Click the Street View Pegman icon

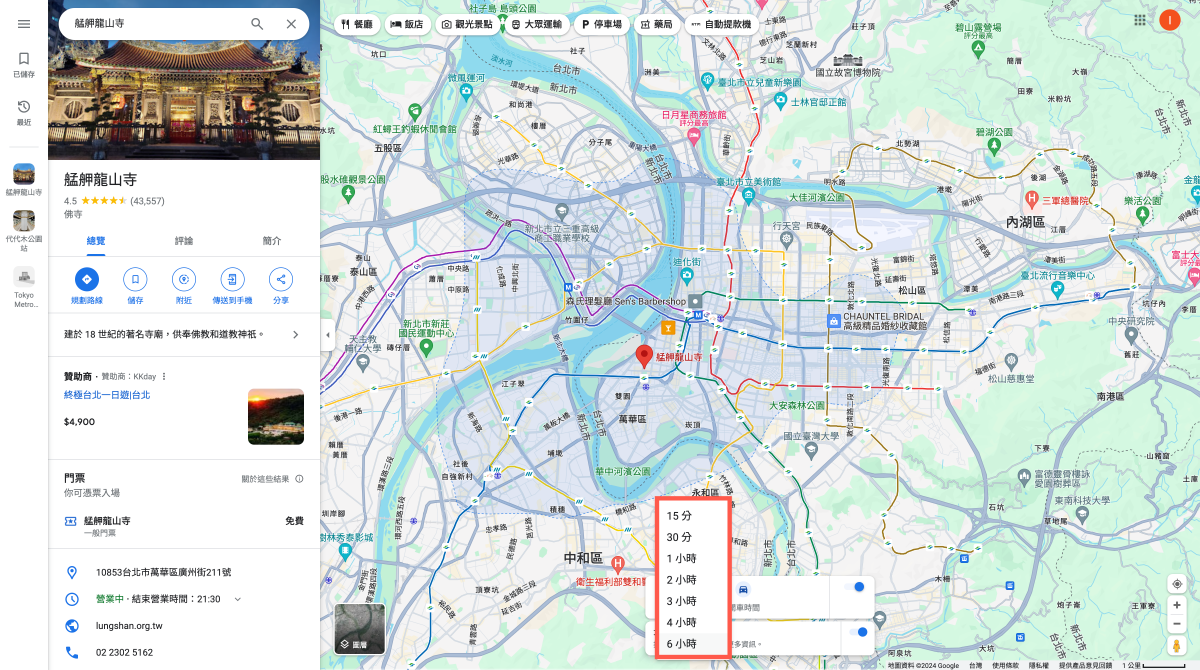point(1178,646)
